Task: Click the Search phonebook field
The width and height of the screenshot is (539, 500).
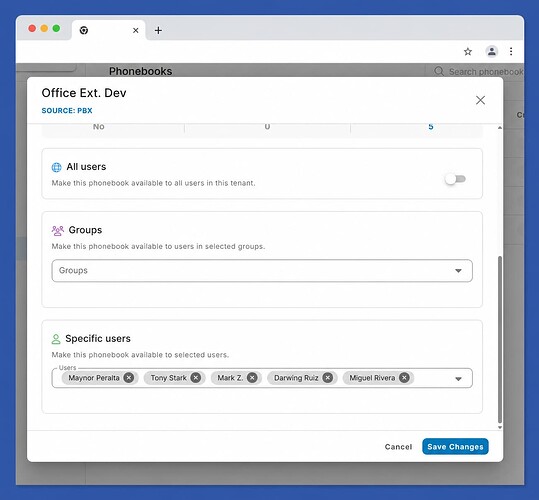Action: [x=478, y=71]
